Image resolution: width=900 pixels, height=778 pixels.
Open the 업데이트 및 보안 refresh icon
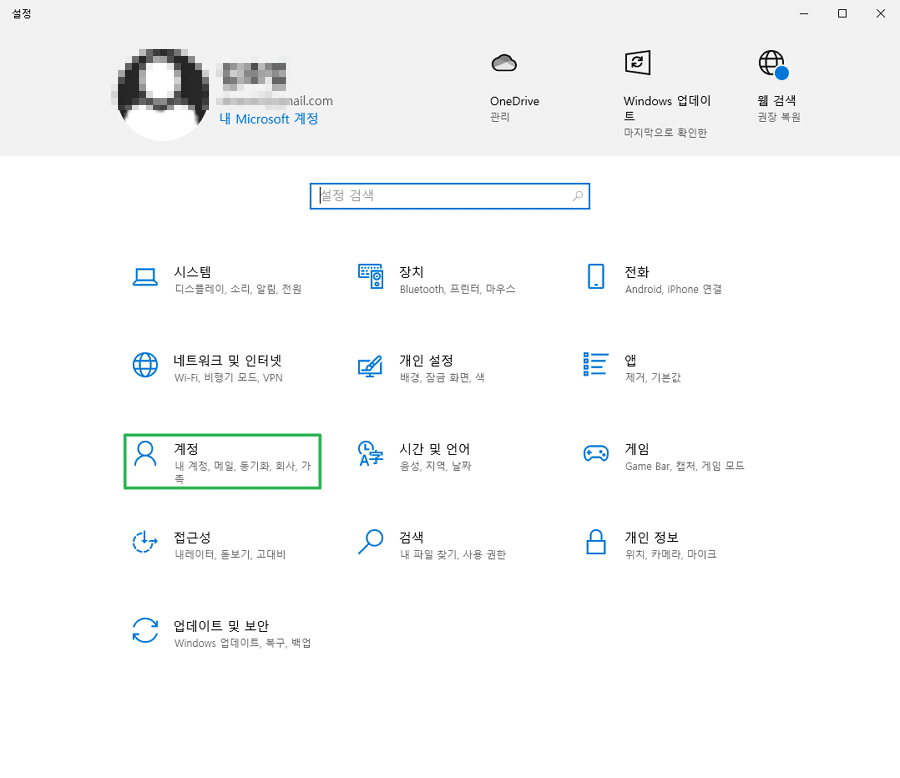pos(145,630)
